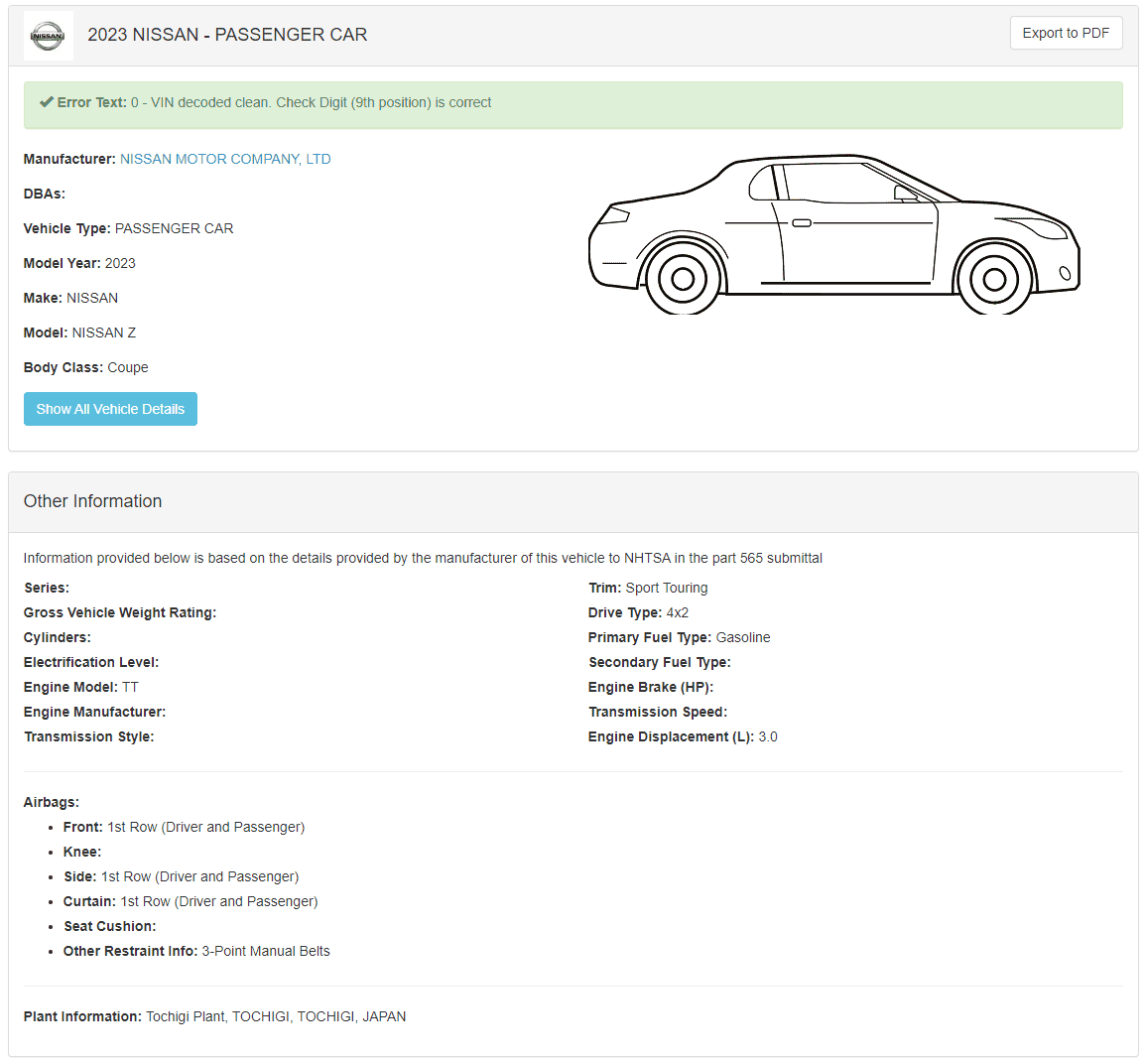The width and height of the screenshot is (1145, 1064).
Task: Click the Drive Type '4x2' value
Action: click(677, 612)
